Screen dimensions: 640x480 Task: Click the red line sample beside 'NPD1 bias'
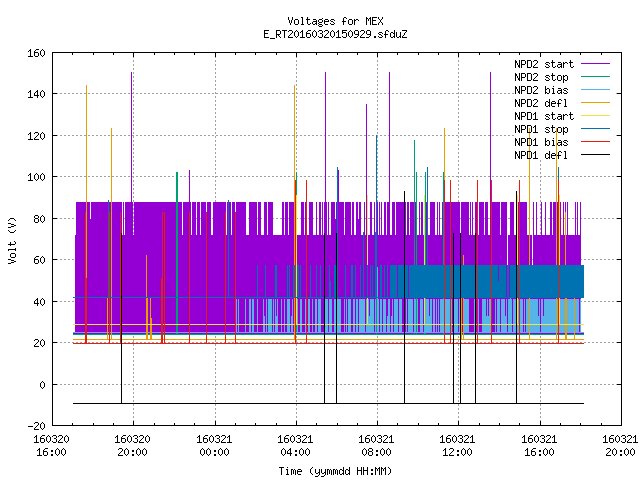595,142
